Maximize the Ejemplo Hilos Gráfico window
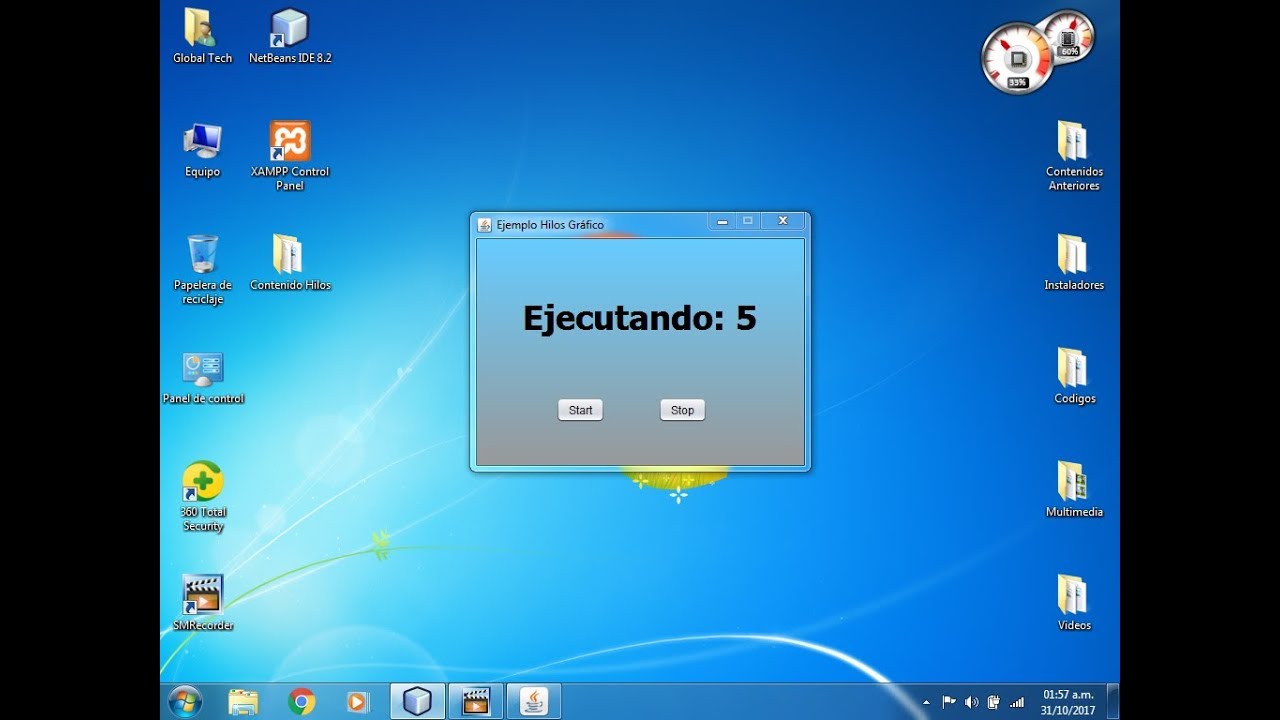Viewport: 1280px width, 720px height. coord(747,221)
